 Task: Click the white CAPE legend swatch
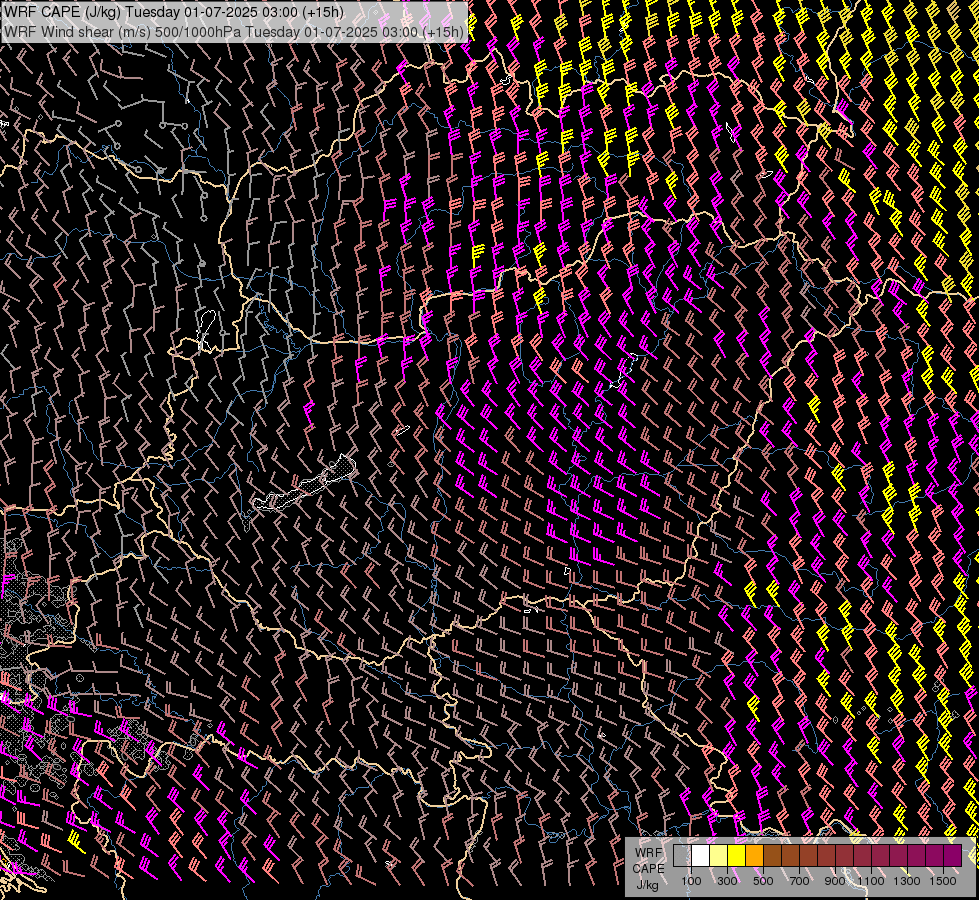700,856
